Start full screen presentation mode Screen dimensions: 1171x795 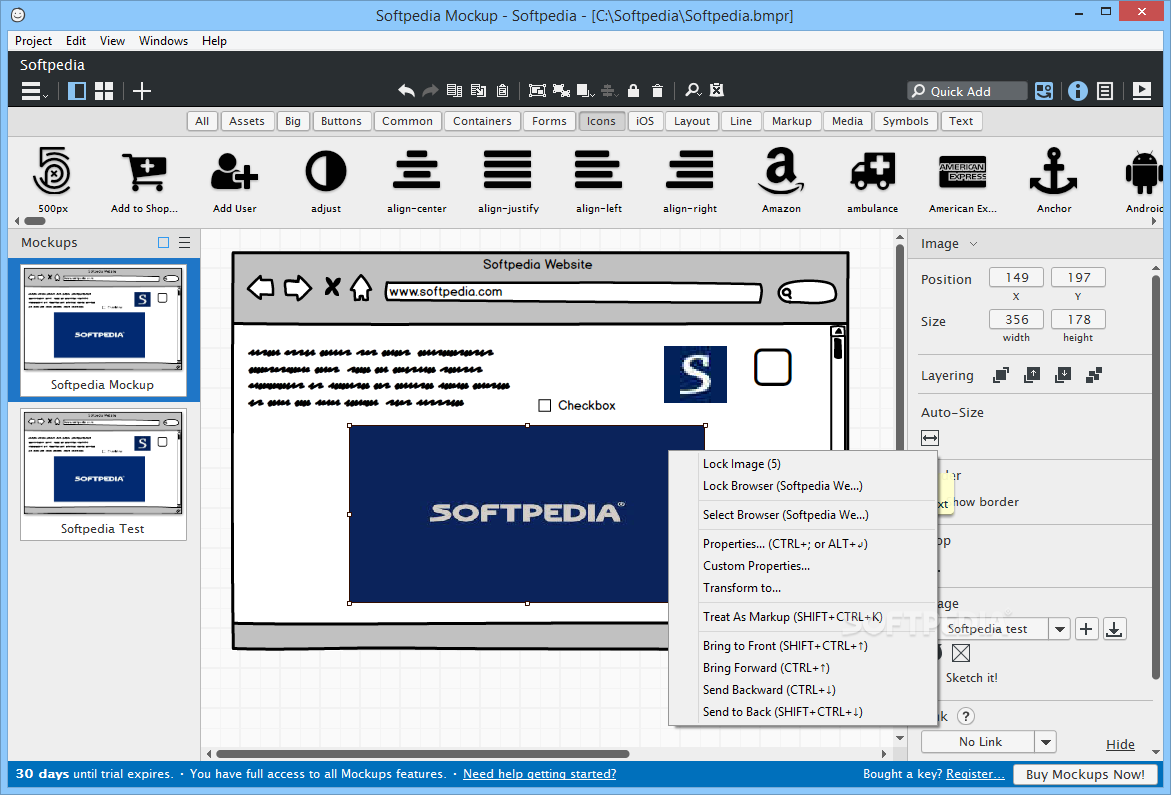point(1142,91)
